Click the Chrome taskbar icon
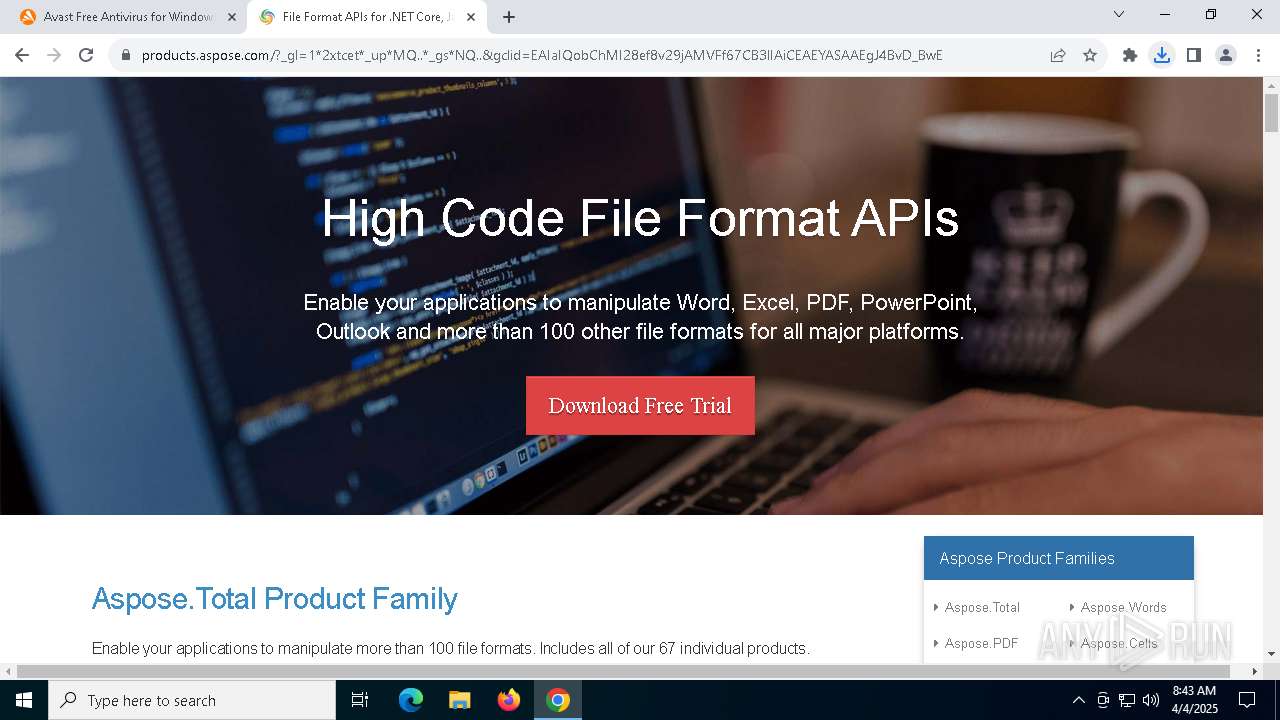 click(x=558, y=700)
